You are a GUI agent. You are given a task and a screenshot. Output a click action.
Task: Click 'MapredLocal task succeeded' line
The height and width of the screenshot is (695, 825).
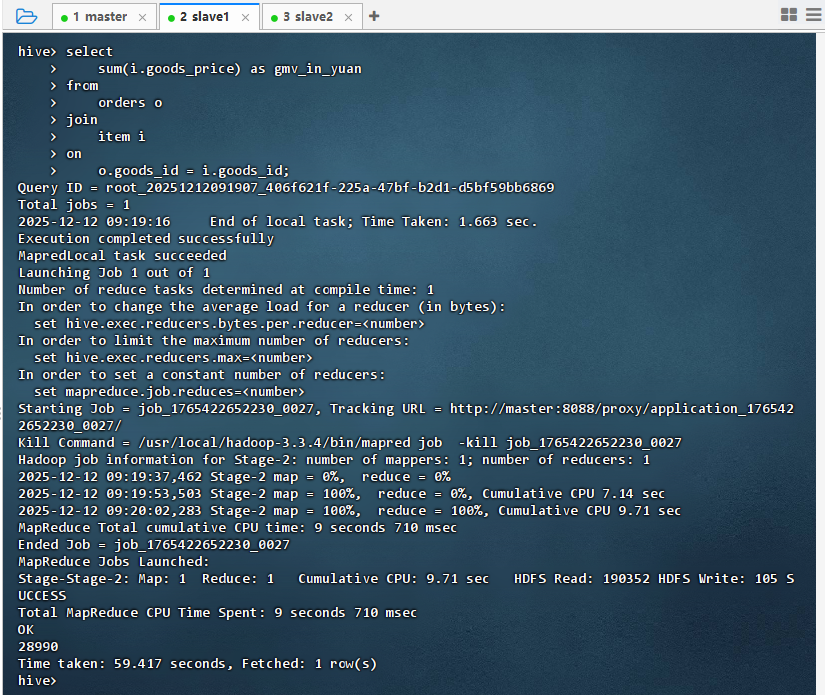tap(123, 256)
